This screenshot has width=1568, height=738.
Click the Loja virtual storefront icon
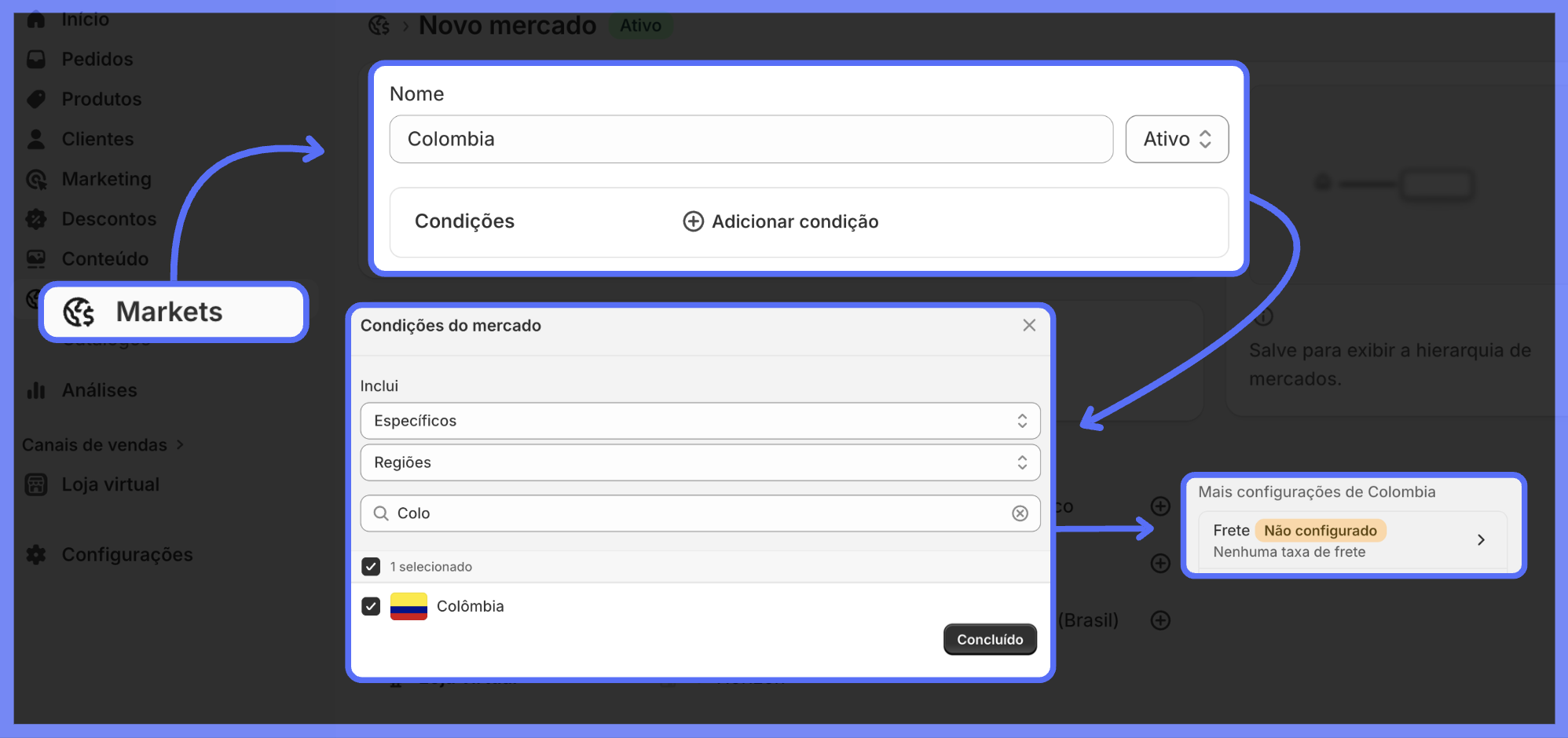coord(36,484)
